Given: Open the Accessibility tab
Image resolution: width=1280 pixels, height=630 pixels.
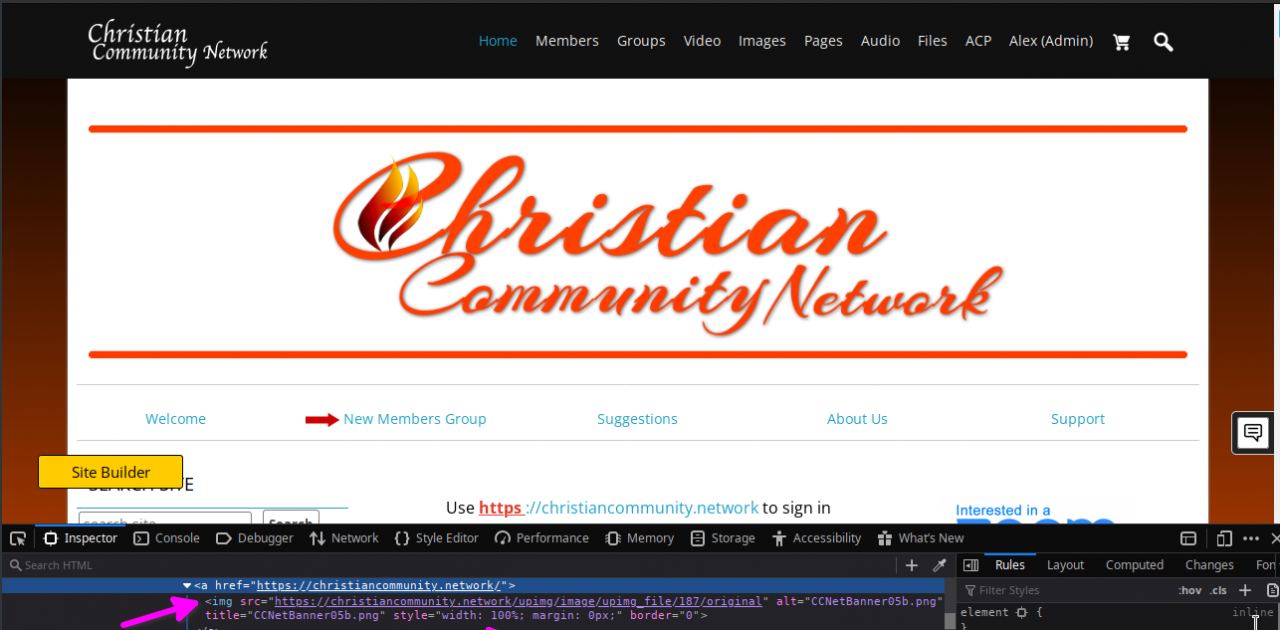Looking at the screenshot, I should tap(816, 538).
